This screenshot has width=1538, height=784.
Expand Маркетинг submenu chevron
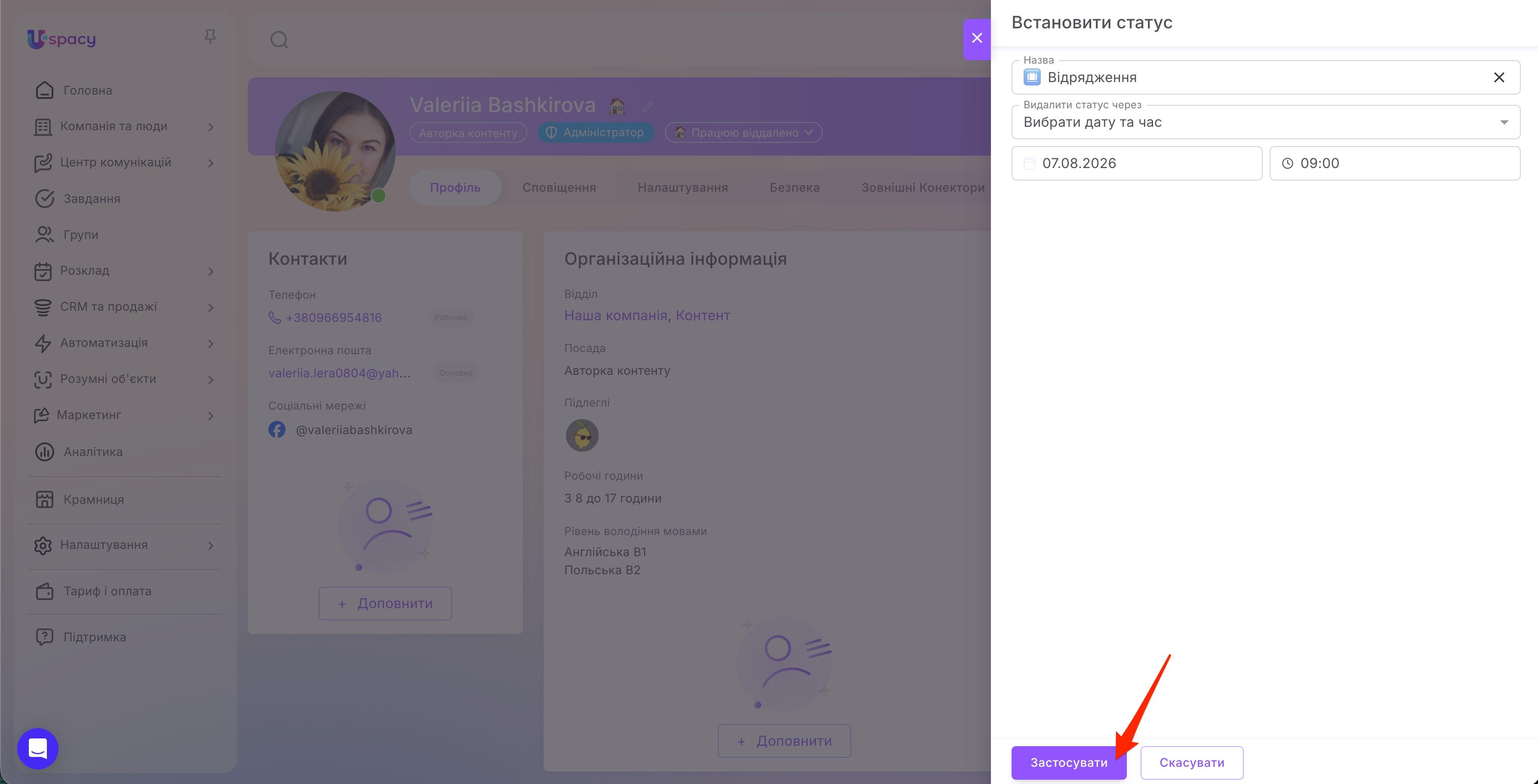click(x=210, y=416)
